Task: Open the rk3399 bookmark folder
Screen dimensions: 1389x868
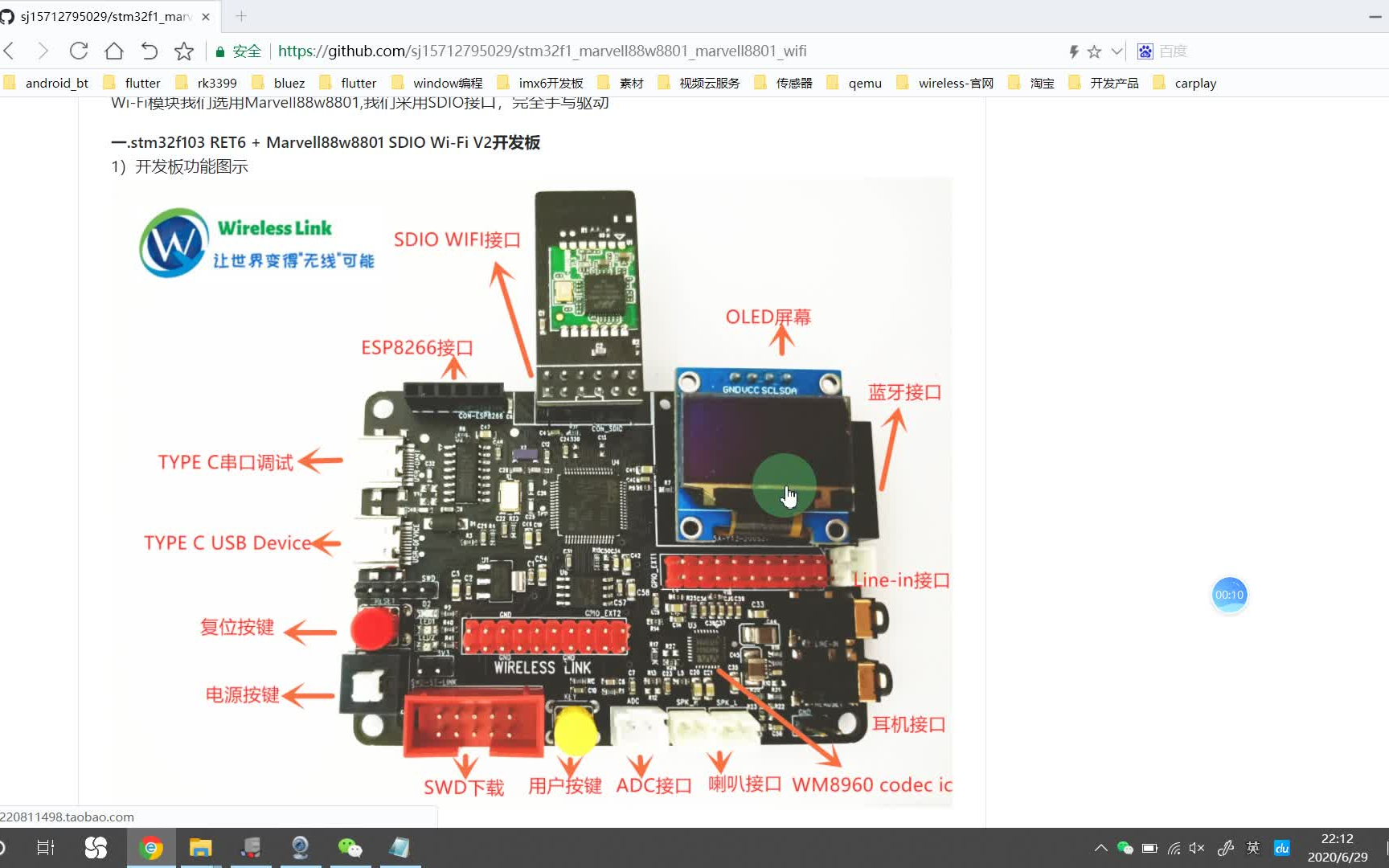Action: click(x=207, y=83)
